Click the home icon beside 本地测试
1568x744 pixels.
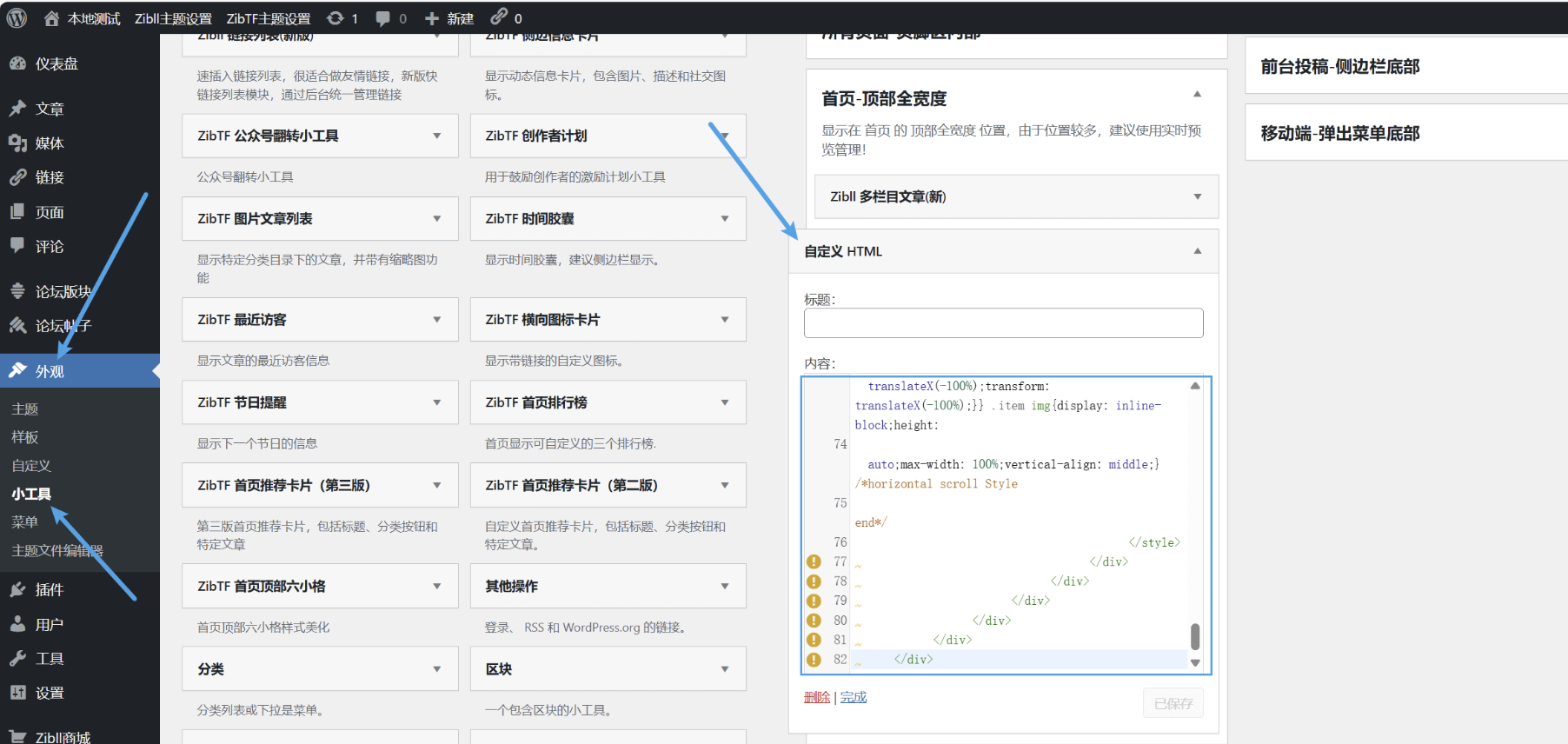click(x=52, y=18)
